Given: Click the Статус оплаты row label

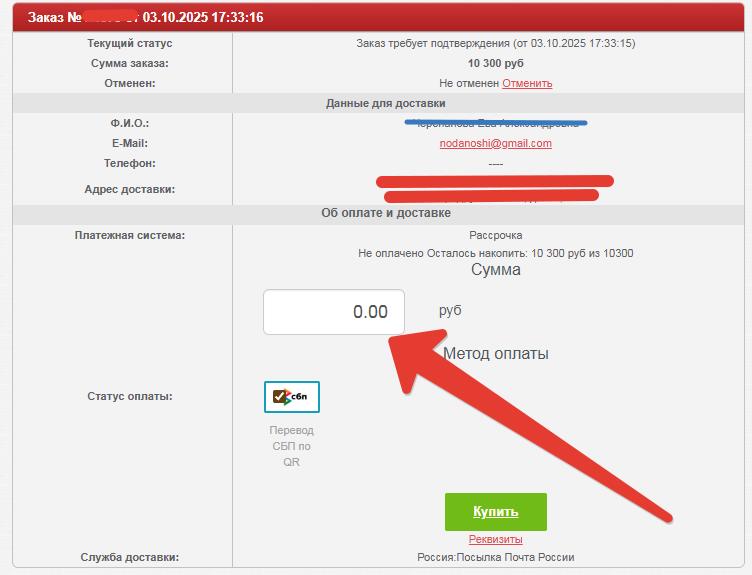Looking at the screenshot, I should tap(130, 396).
